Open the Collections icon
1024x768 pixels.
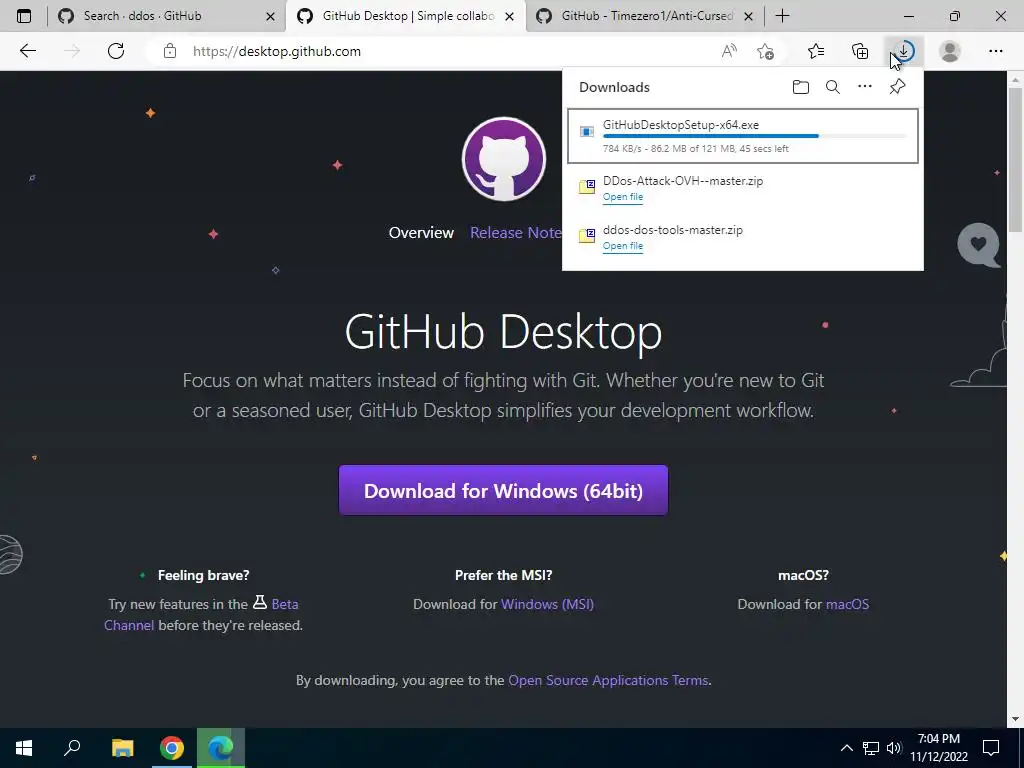coord(860,51)
